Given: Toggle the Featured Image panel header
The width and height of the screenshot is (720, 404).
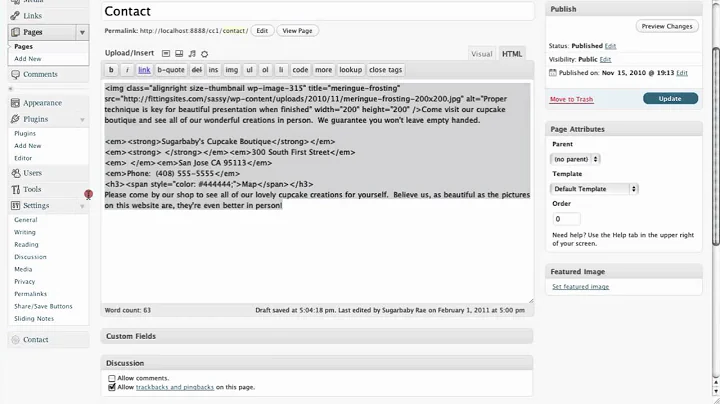Looking at the screenshot, I should pyautogui.click(x=624, y=271).
